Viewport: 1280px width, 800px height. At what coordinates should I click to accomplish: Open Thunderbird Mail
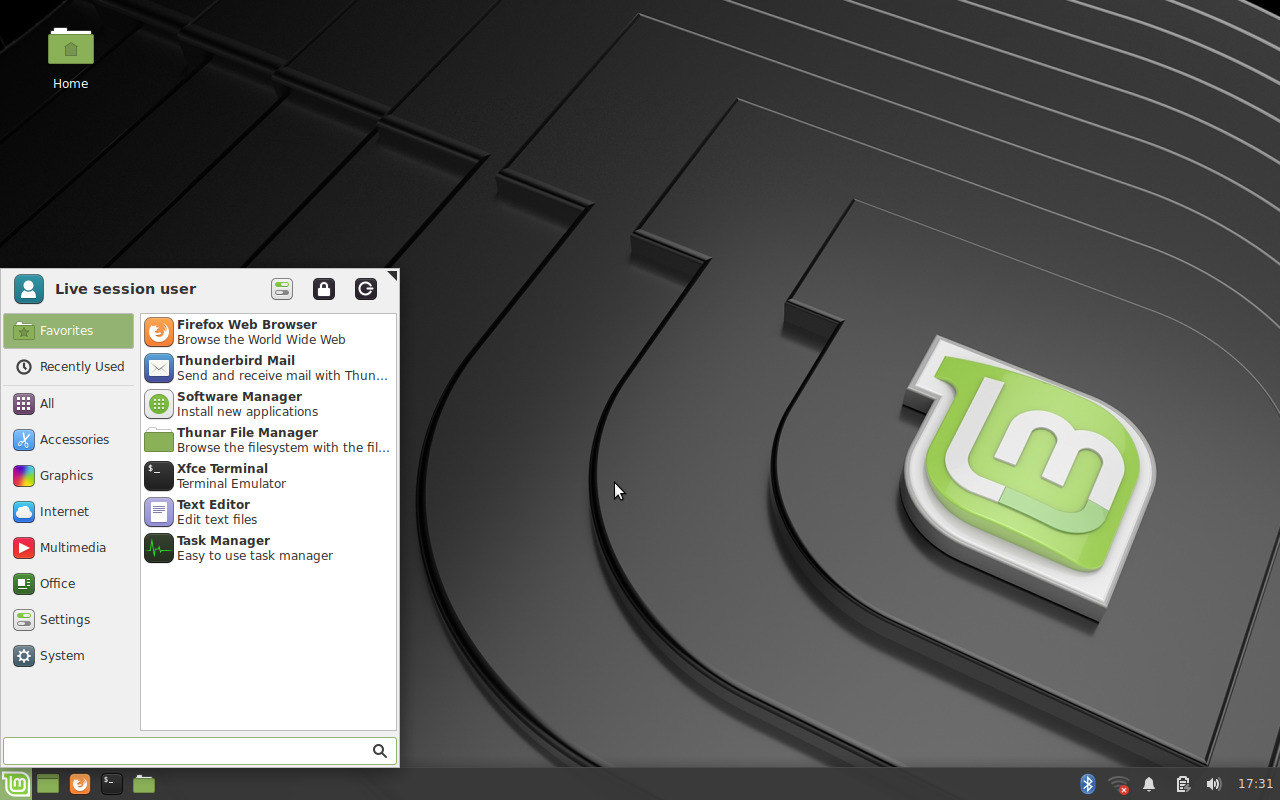(x=236, y=367)
